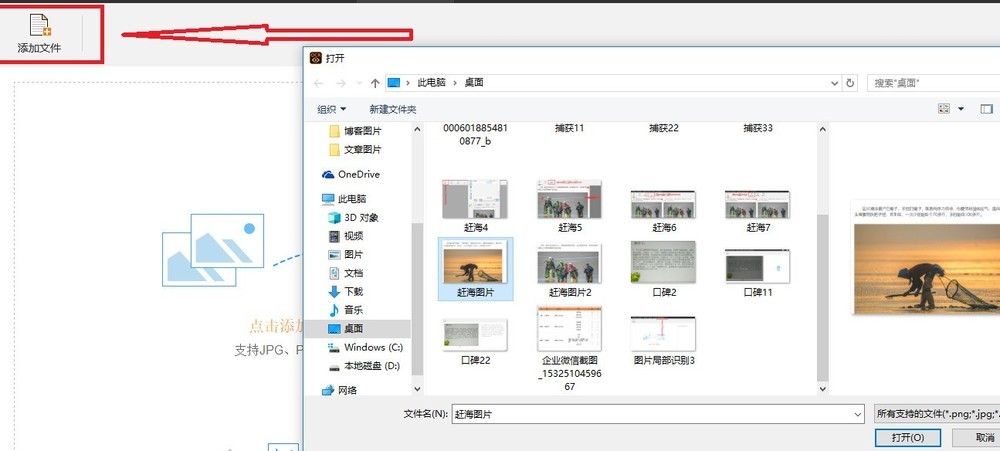Screen dimensions: 1000x451
Task: Click 打开(O) button
Action: (908, 438)
